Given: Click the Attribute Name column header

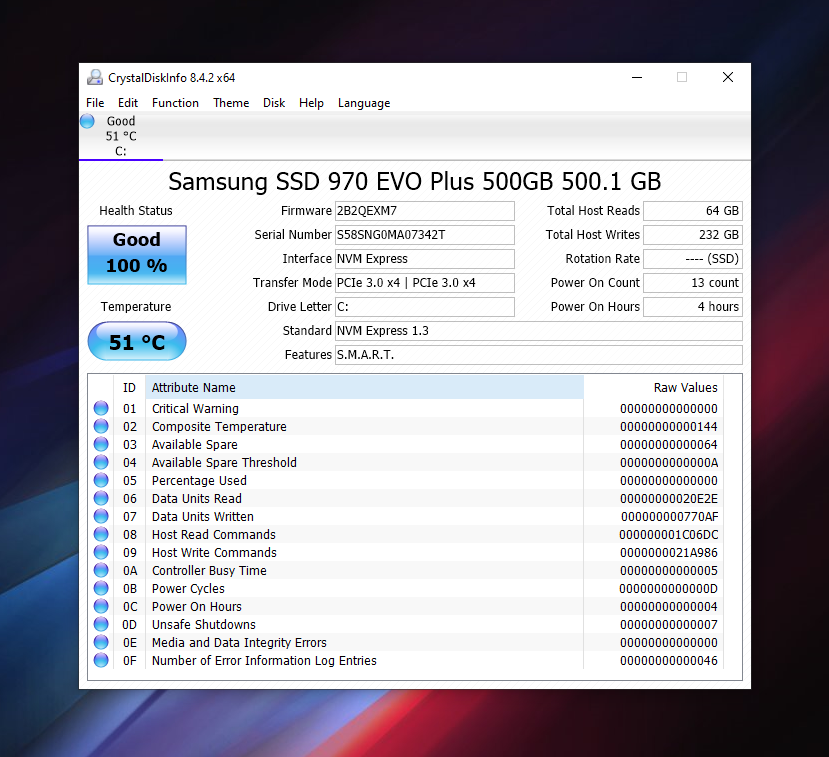Looking at the screenshot, I should (364, 387).
